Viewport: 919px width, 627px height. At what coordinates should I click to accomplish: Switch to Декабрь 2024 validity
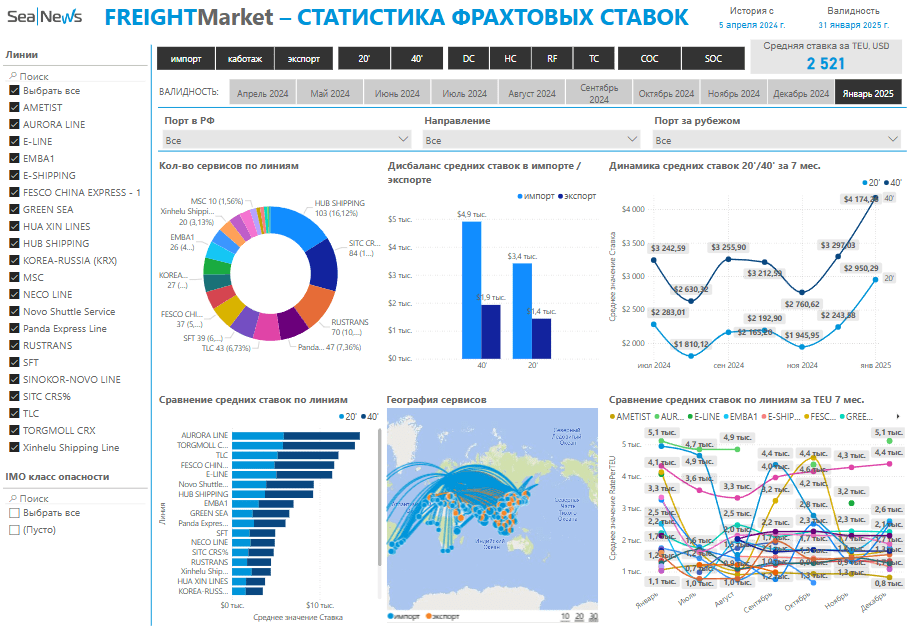click(x=801, y=93)
